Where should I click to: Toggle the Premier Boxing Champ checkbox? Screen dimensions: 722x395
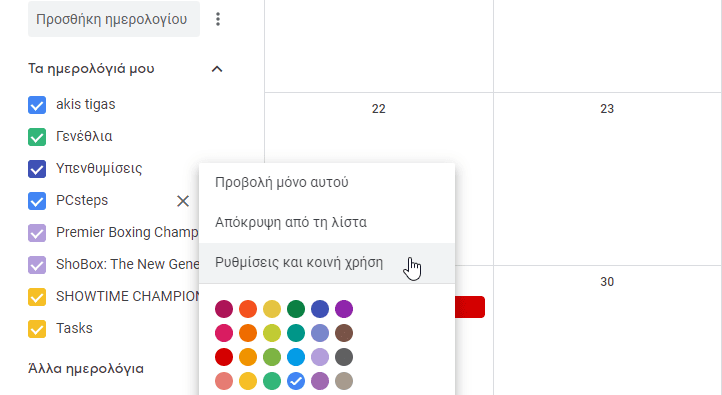coord(37,233)
